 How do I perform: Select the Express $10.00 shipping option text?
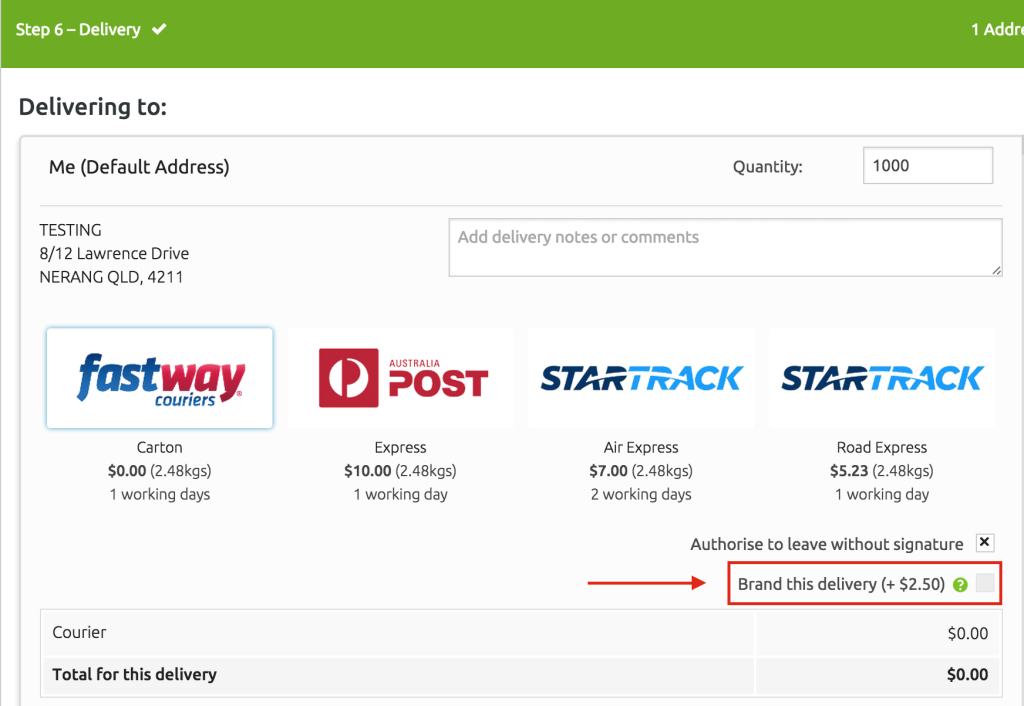pyautogui.click(x=401, y=470)
